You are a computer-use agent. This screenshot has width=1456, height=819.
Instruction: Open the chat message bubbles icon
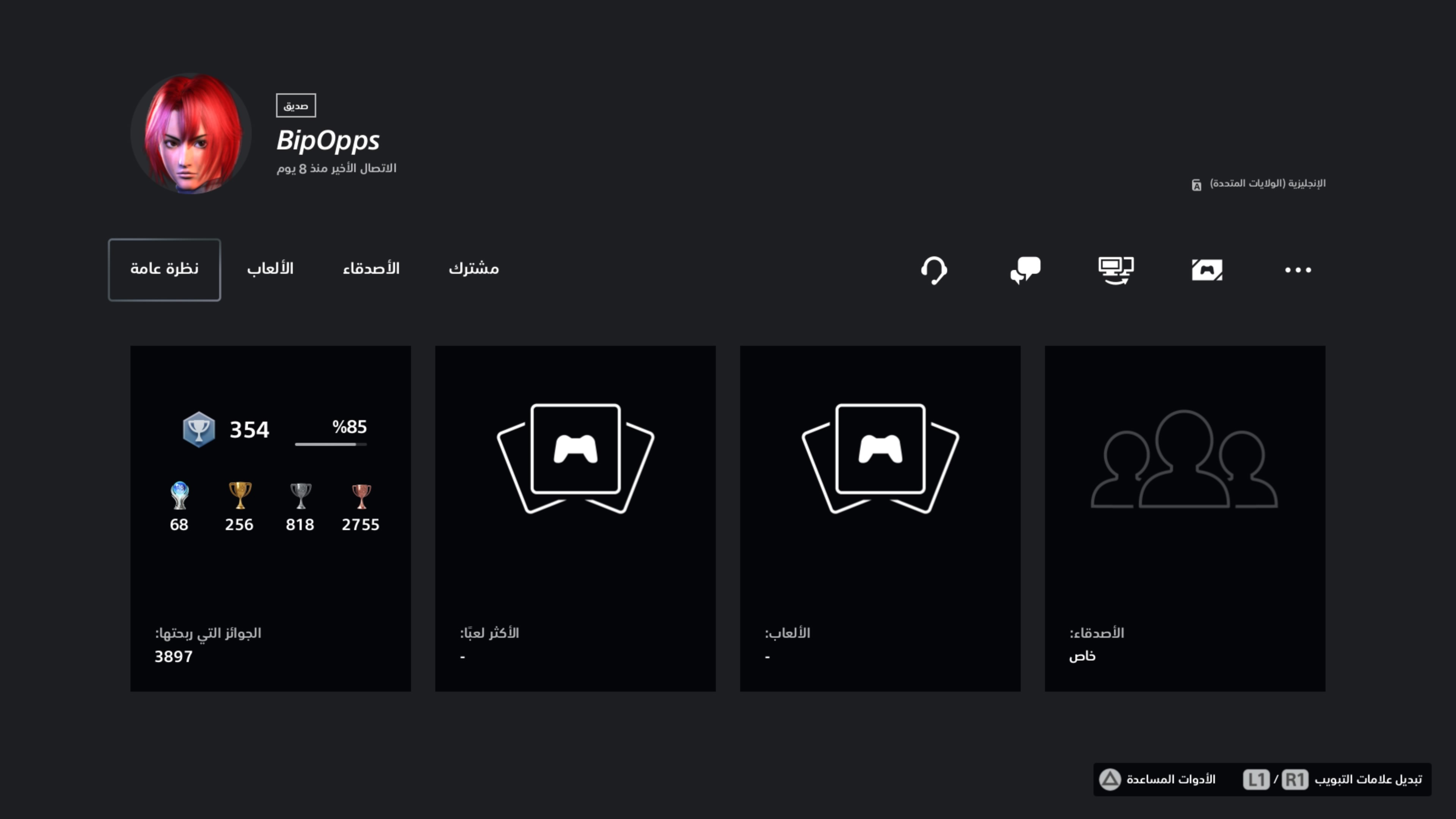coord(1025,270)
